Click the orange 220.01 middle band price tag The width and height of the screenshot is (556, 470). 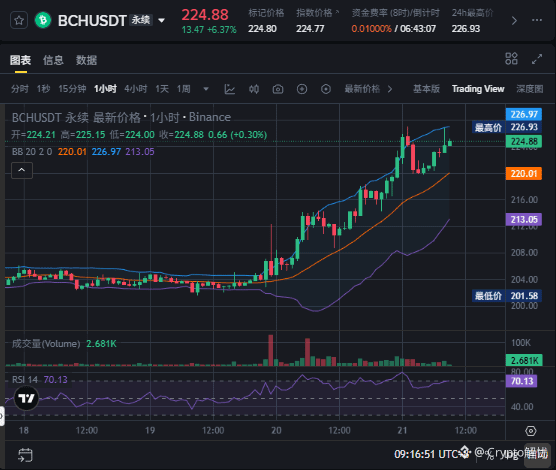[x=524, y=173]
